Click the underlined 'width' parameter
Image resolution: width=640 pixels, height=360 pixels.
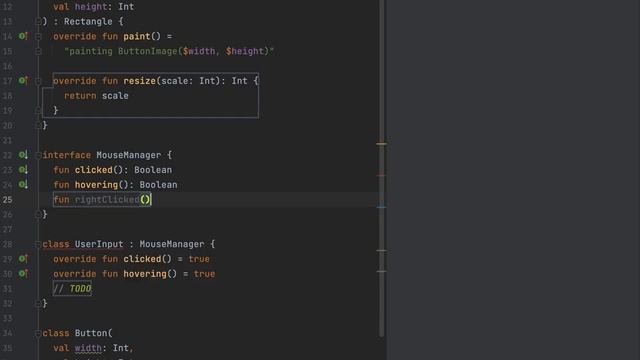[x=88, y=348]
